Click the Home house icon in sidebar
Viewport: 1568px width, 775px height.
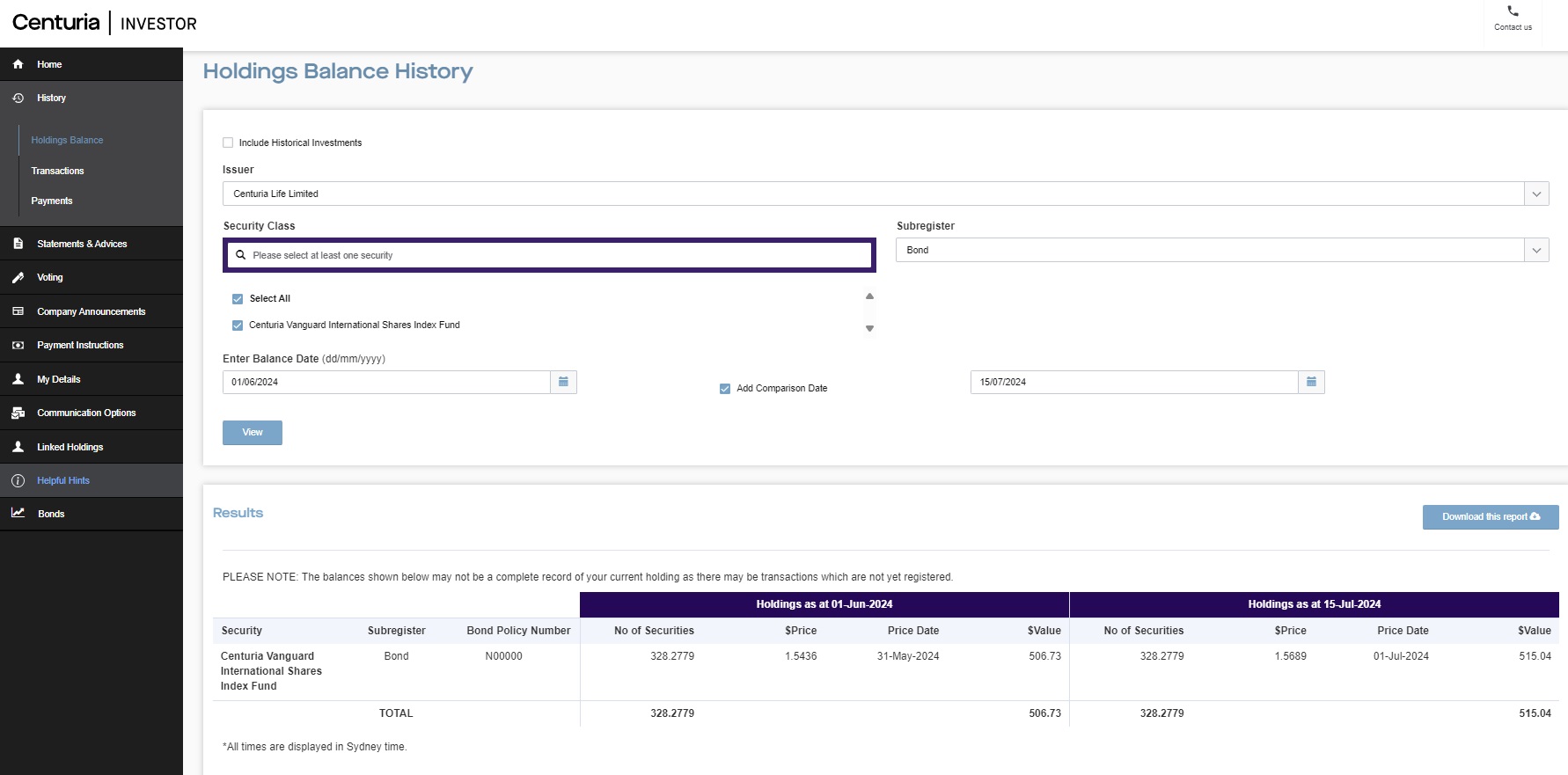pos(18,64)
